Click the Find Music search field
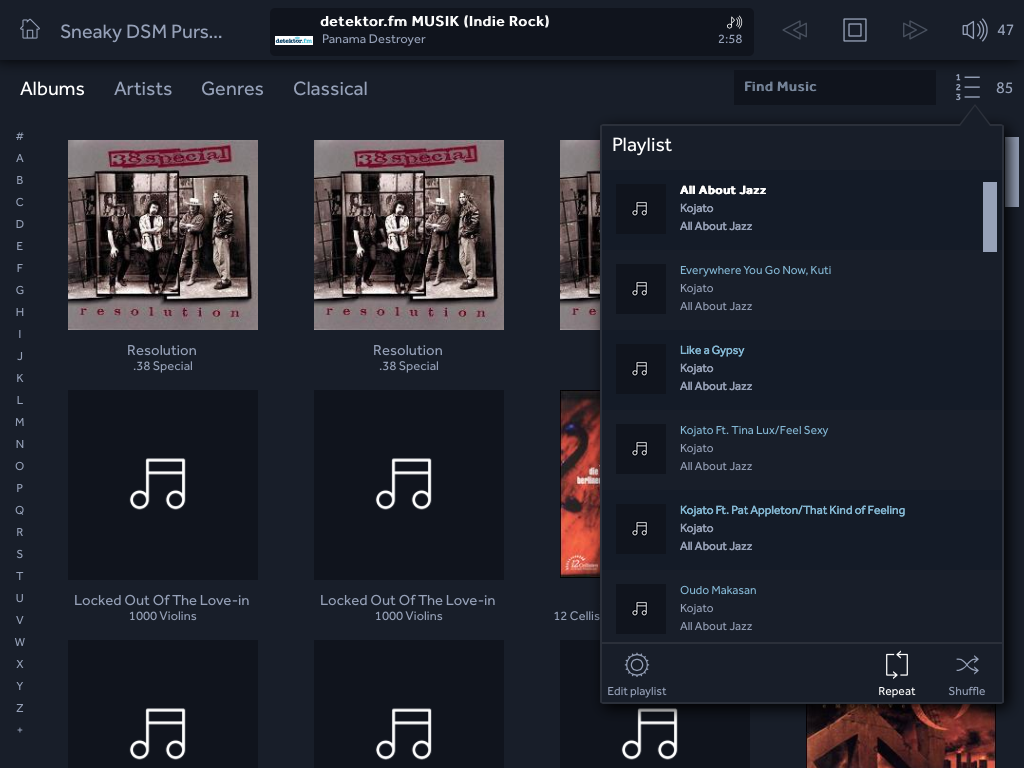The image size is (1024, 768). tap(835, 87)
